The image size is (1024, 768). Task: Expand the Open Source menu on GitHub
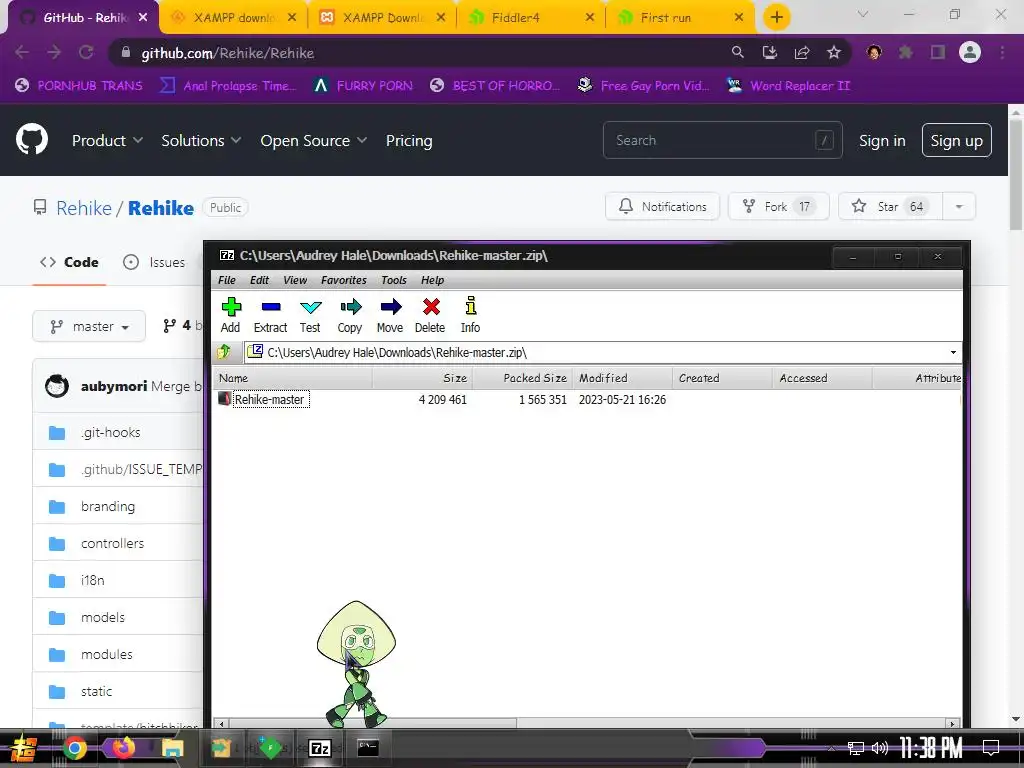tap(313, 140)
